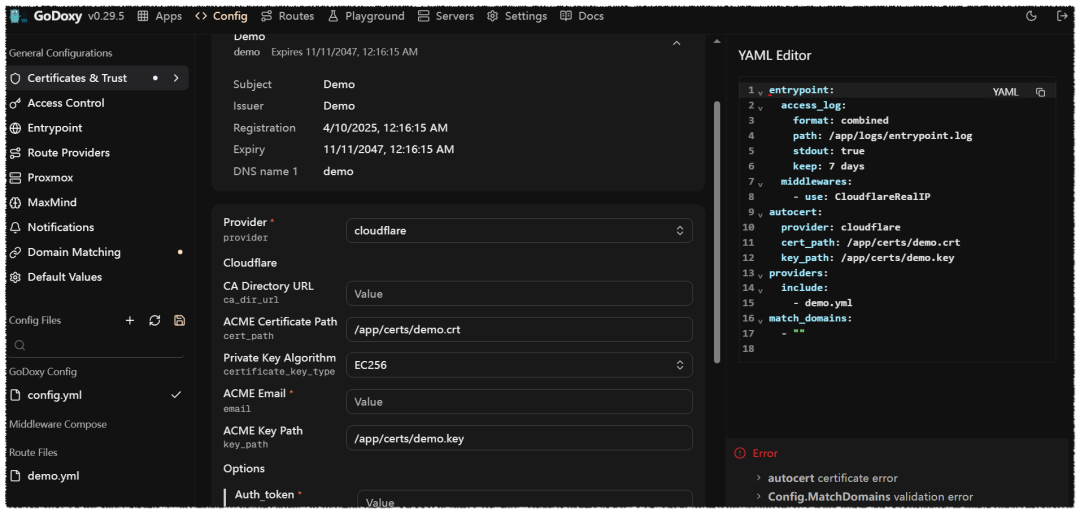Open the Provider cloudflare dropdown
1080x513 pixels.
coord(519,231)
